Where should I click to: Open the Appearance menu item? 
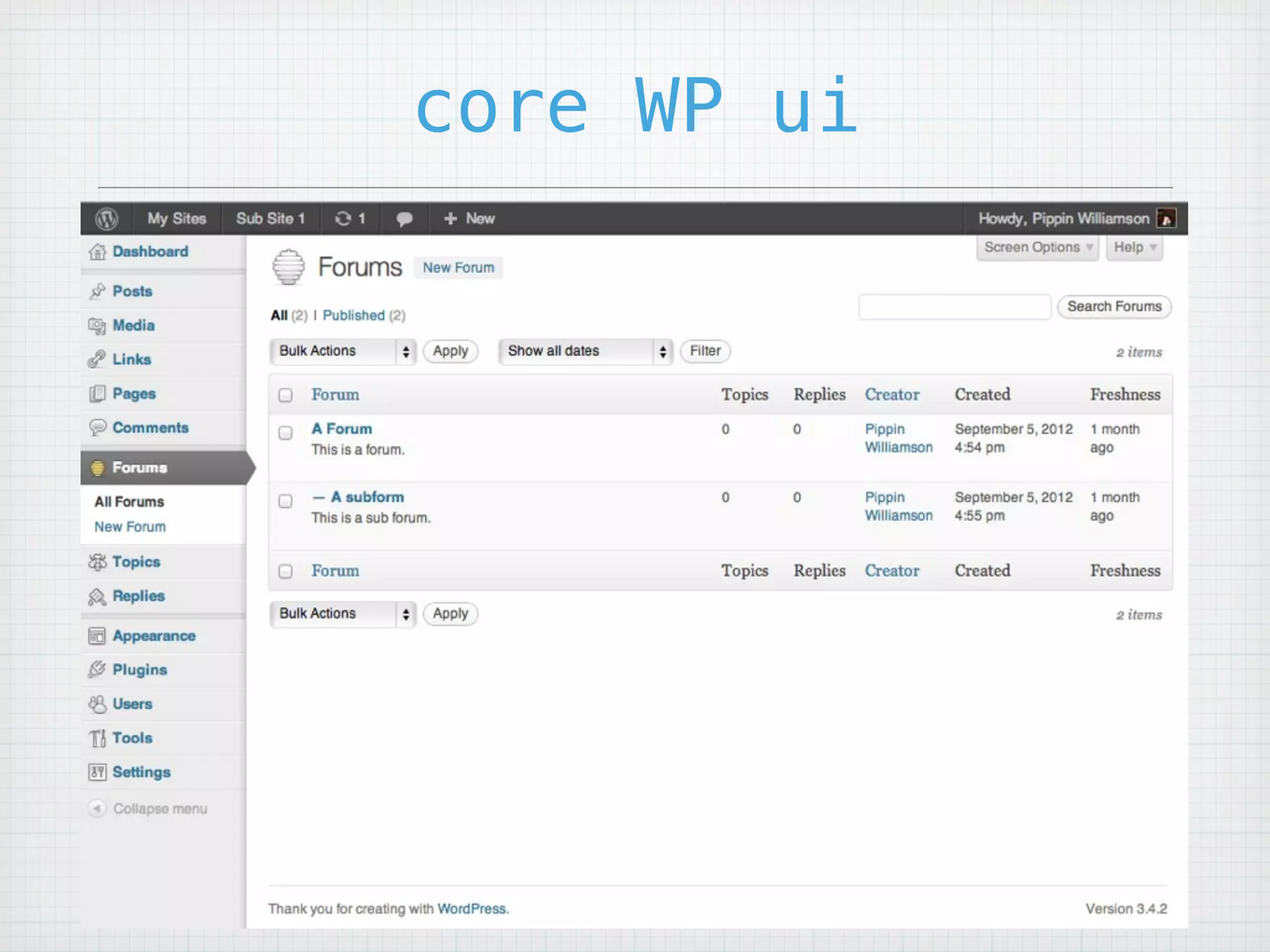coord(154,636)
